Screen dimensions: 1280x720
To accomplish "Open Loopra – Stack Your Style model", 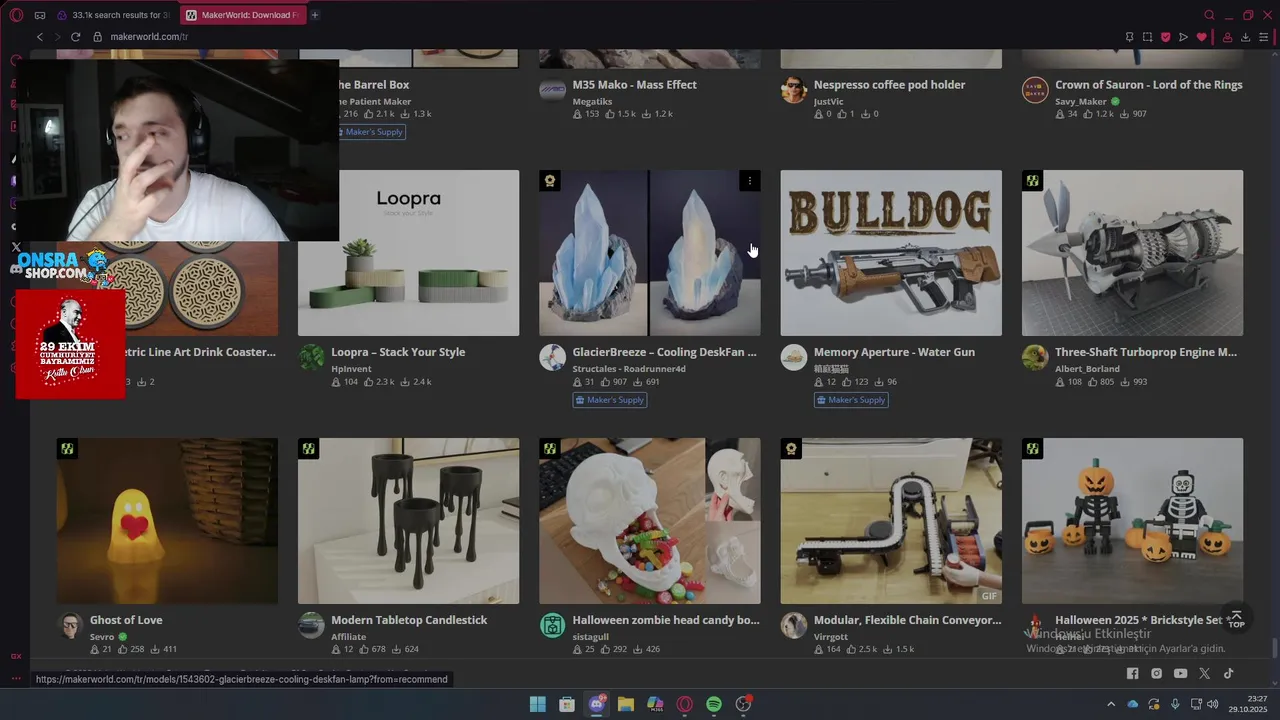I will (x=398, y=352).
